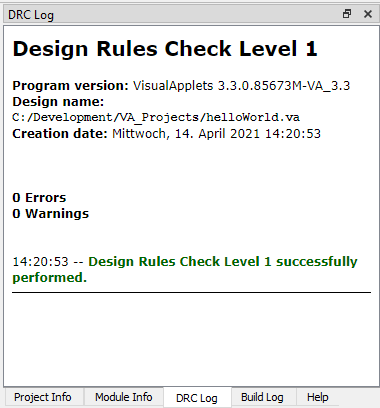Click the '14:20:53 --' log timestamp
The width and height of the screenshot is (380, 408).
[48, 262]
